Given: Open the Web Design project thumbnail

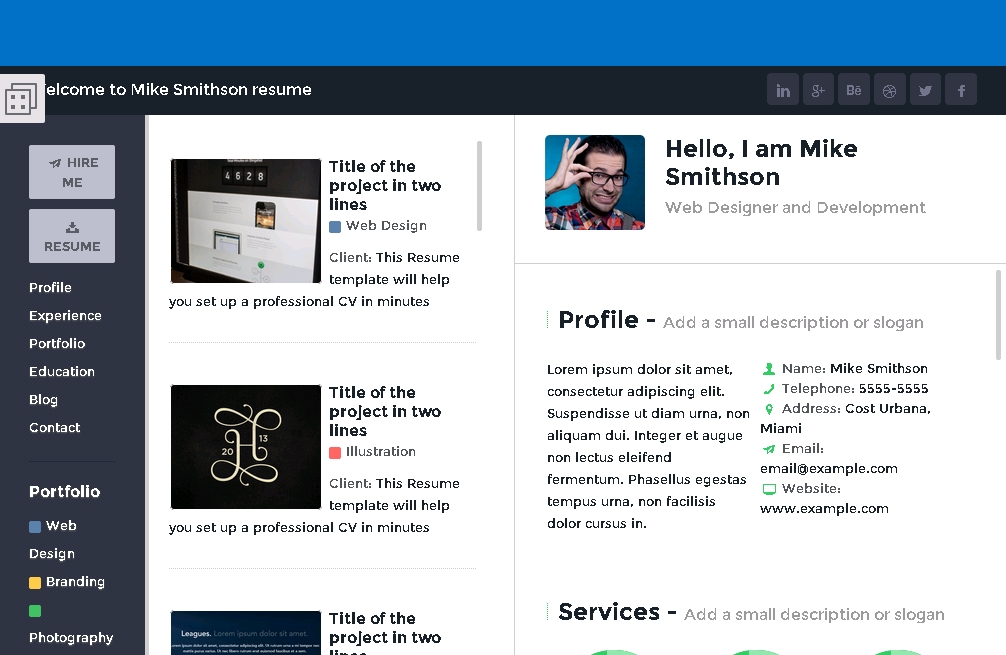Looking at the screenshot, I should click(x=246, y=221).
